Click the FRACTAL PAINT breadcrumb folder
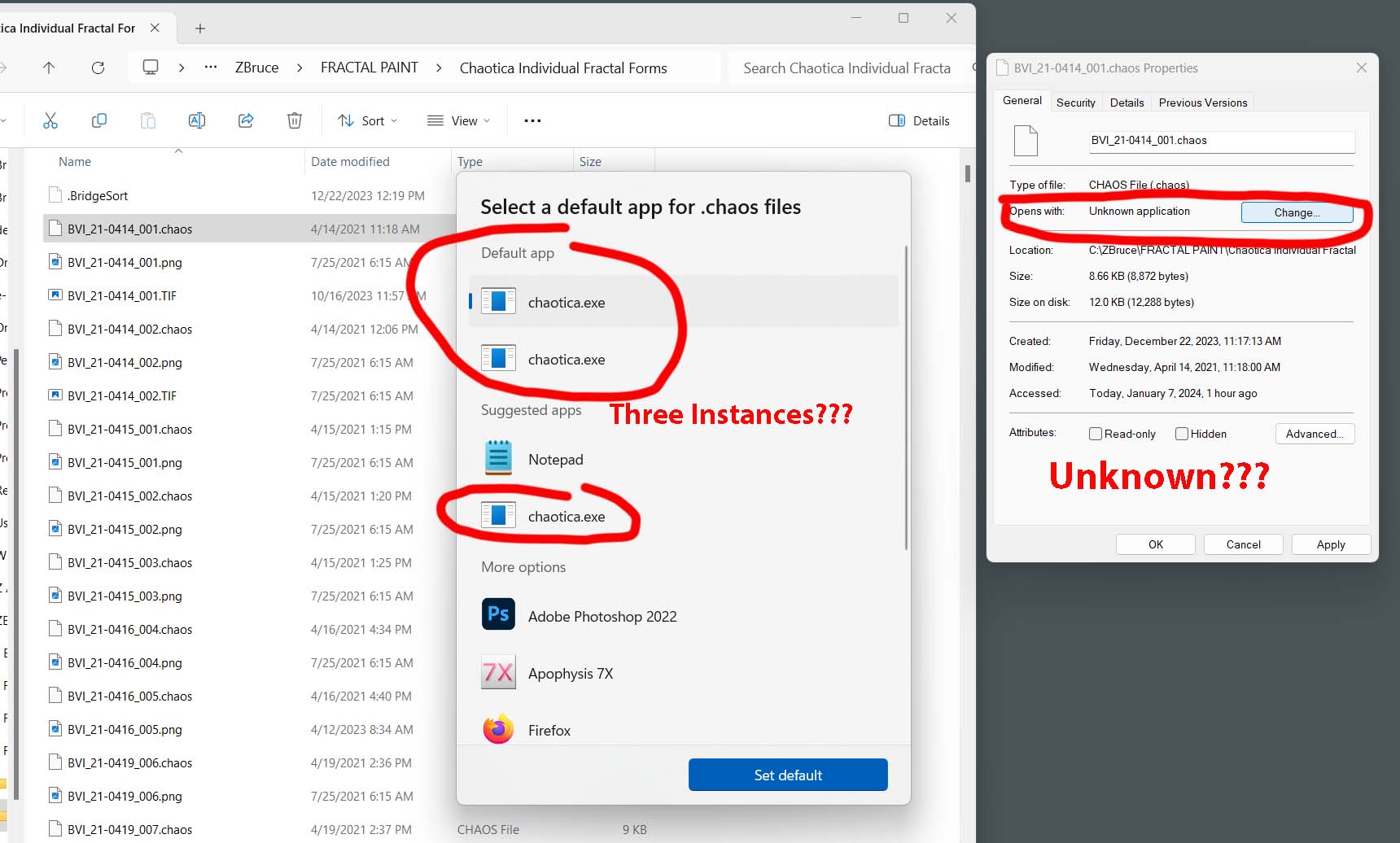Viewport: 1400px width, 843px height. [370, 68]
